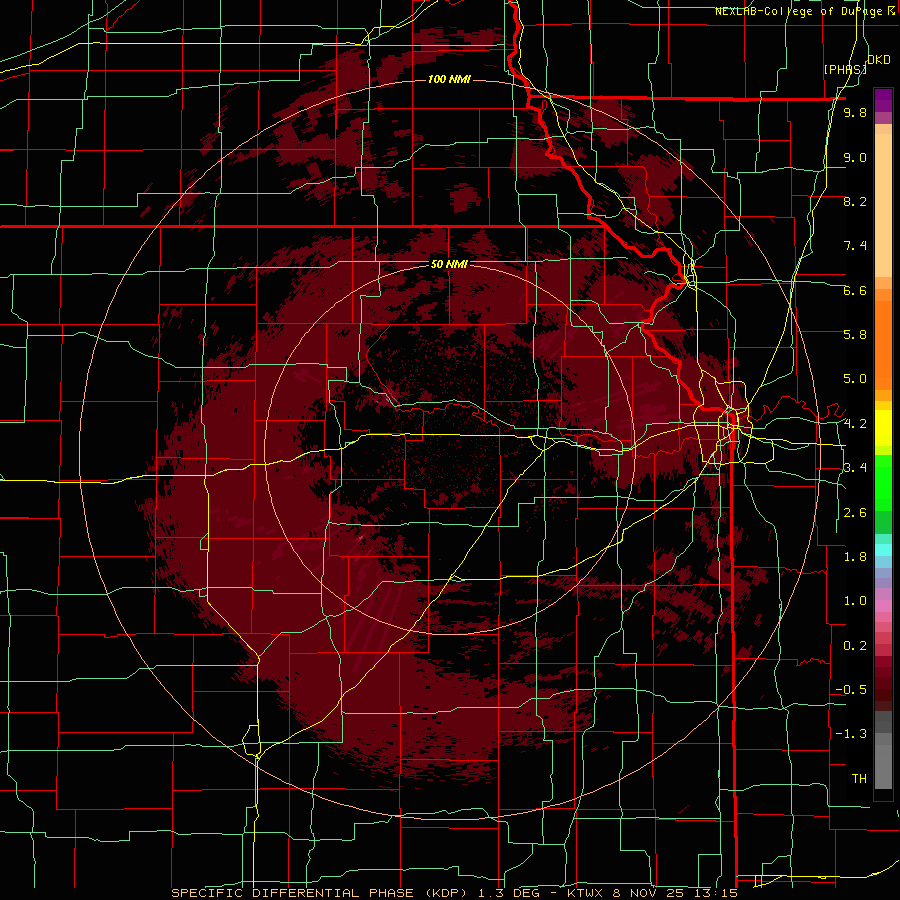Click the 0.2 scale value
Screen dimensions: 900x900
click(855, 646)
